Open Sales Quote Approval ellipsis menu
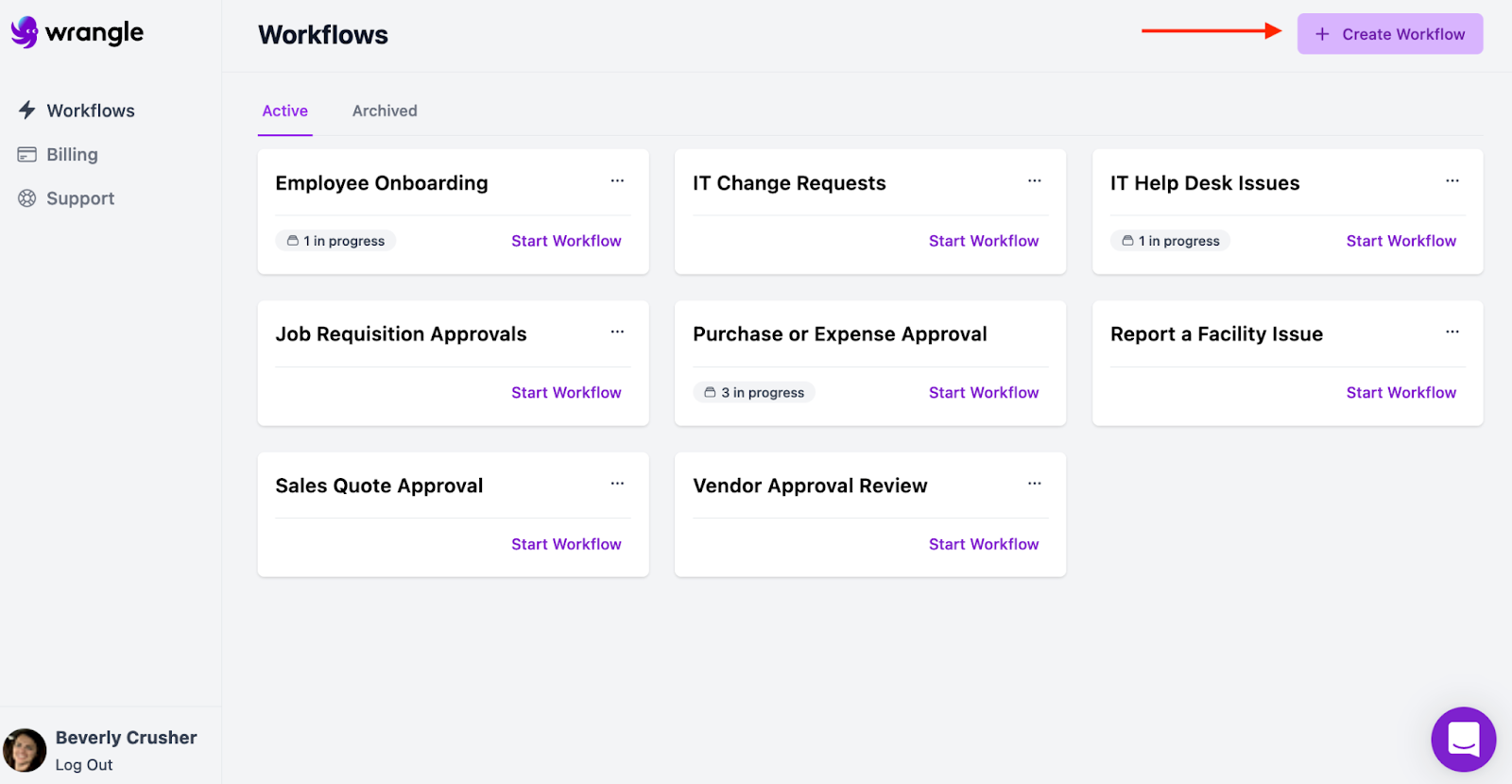Viewport: 1512px width, 784px height. pos(617,484)
